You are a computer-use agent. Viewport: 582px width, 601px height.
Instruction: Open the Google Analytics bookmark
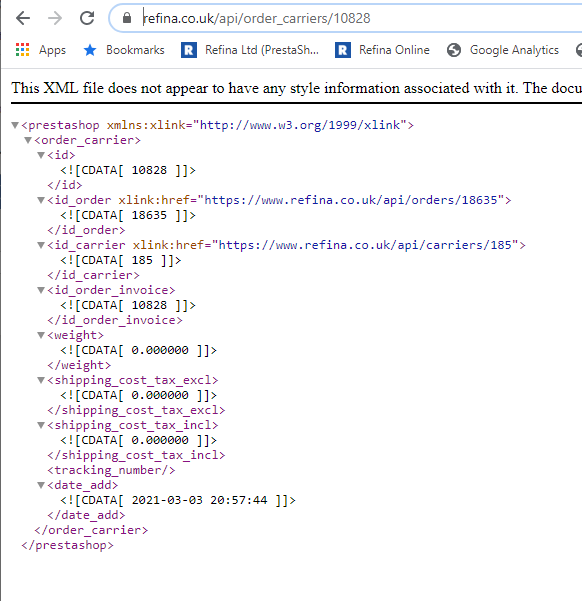point(503,50)
